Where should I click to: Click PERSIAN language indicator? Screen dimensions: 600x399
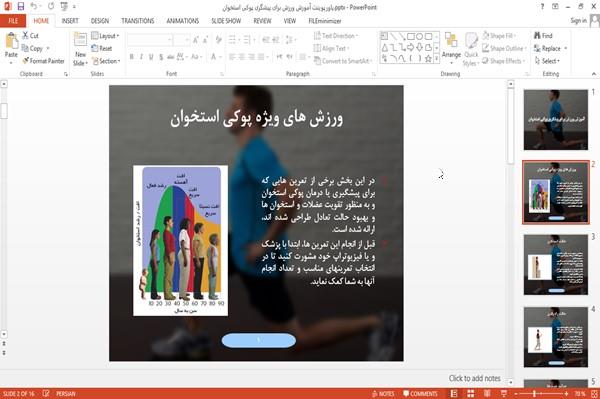point(66,394)
